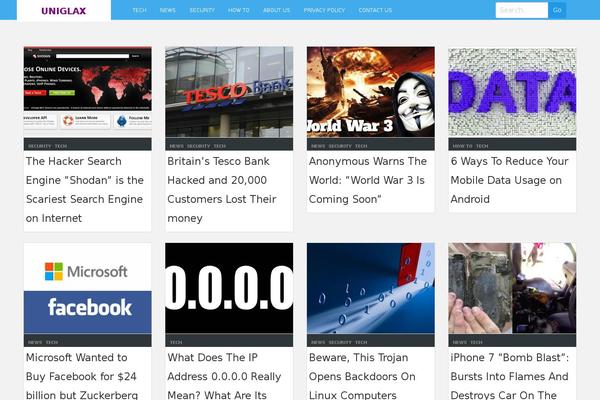Select Tech tag under the DATA article
Screen dimensions: 600x400
click(x=482, y=146)
